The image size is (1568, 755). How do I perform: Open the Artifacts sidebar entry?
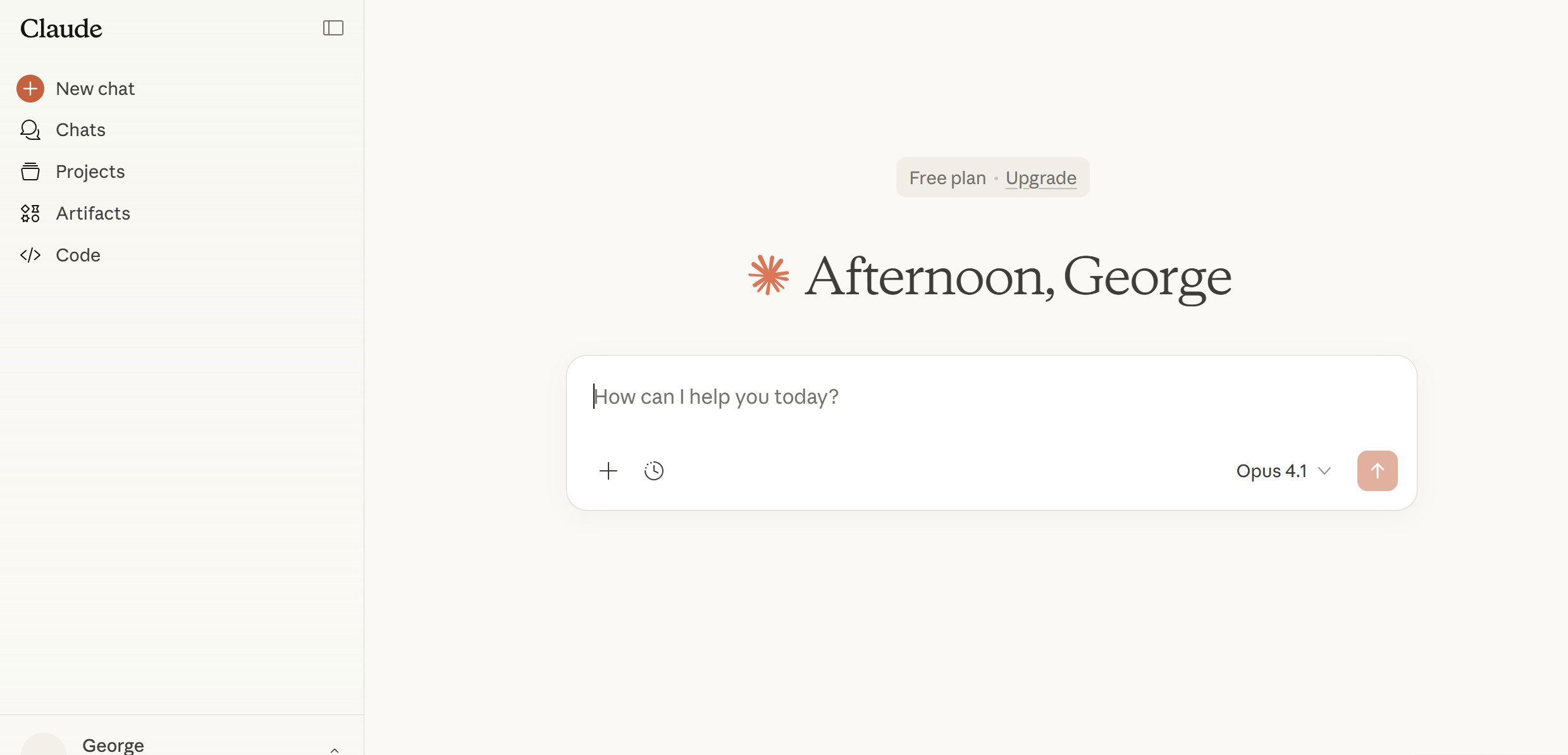tap(93, 213)
